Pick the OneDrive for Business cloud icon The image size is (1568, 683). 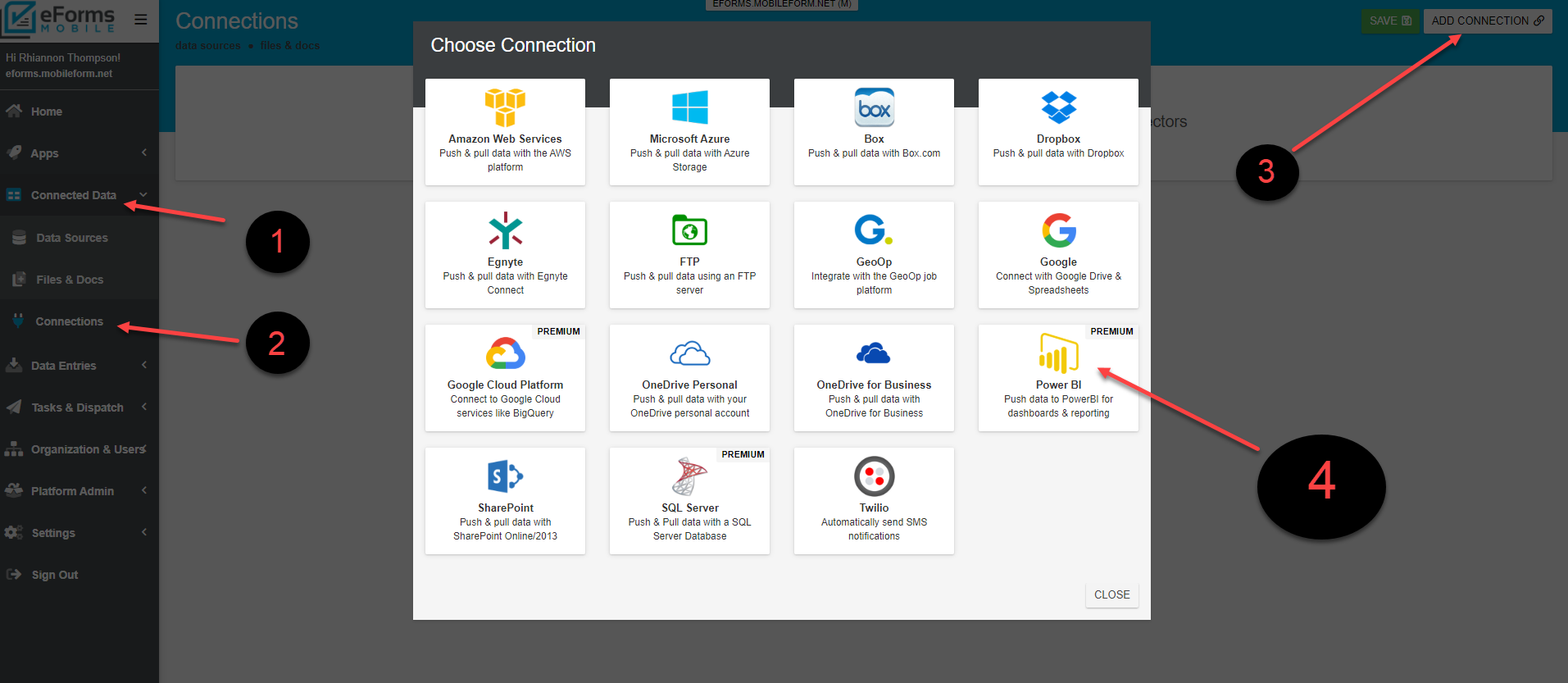pyautogui.click(x=874, y=353)
